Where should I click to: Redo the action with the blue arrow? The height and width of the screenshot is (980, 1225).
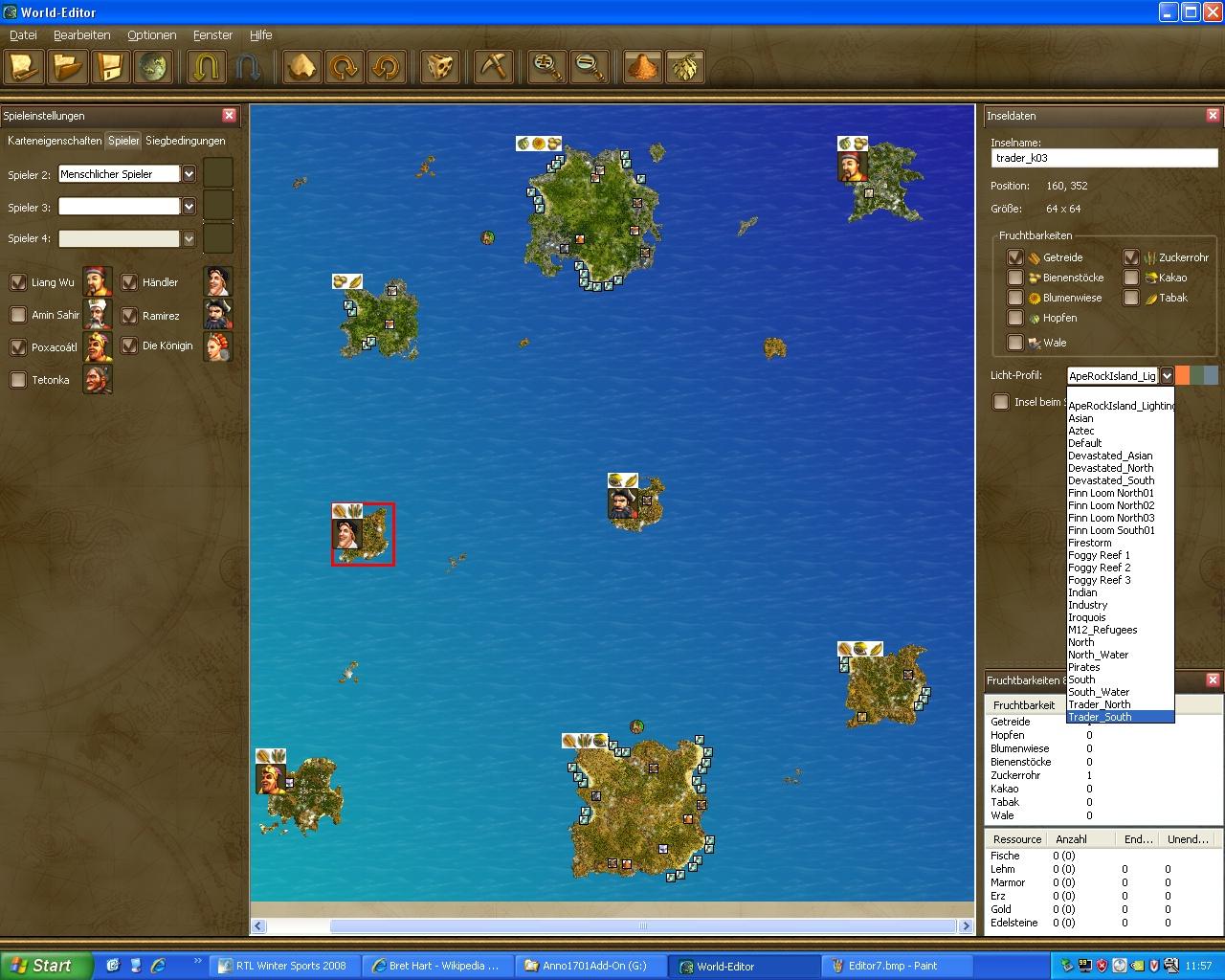(247, 67)
